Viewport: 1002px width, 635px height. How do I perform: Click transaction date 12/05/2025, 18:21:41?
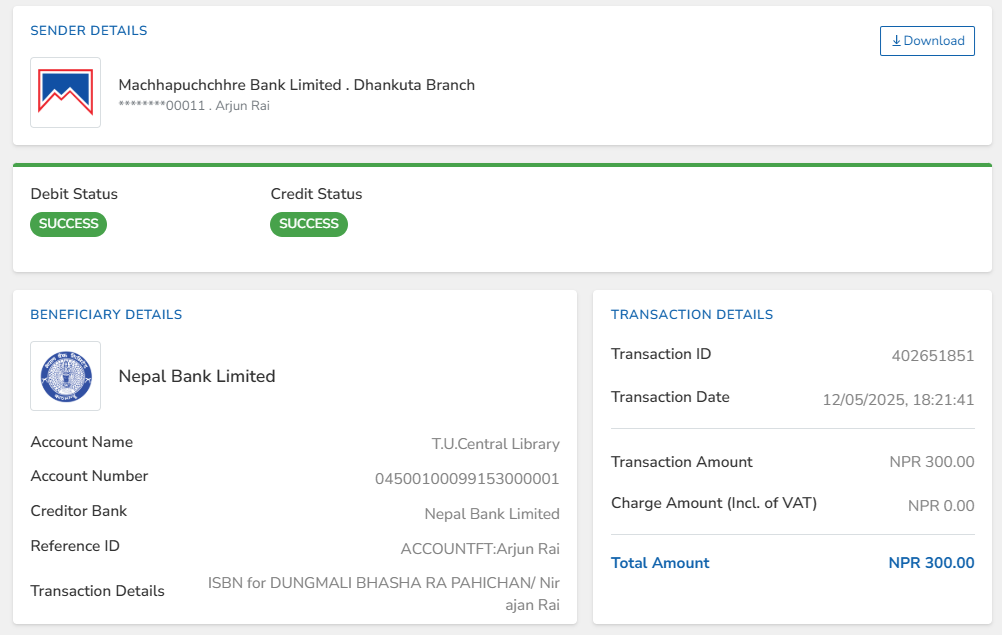[898, 400]
